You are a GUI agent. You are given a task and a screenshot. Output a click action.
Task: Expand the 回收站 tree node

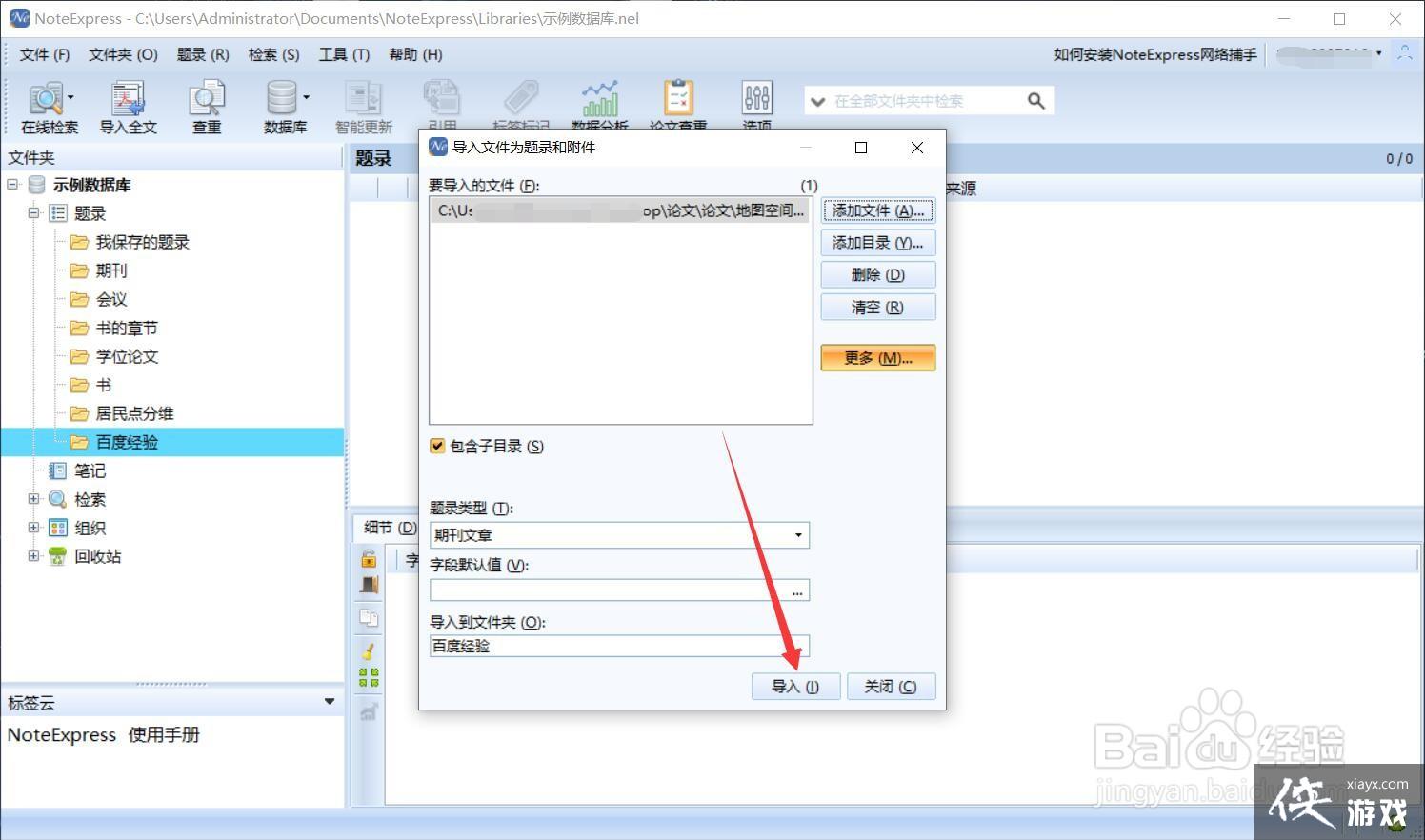(x=33, y=556)
